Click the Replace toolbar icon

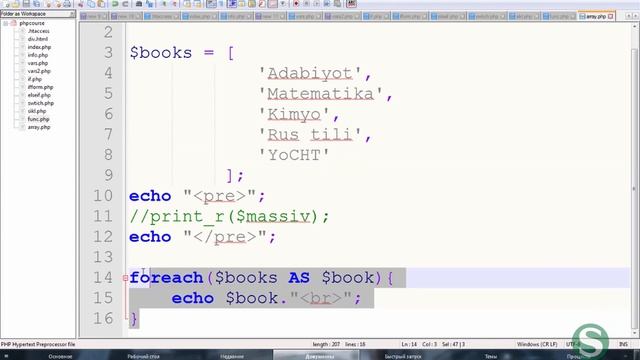point(149,4)
